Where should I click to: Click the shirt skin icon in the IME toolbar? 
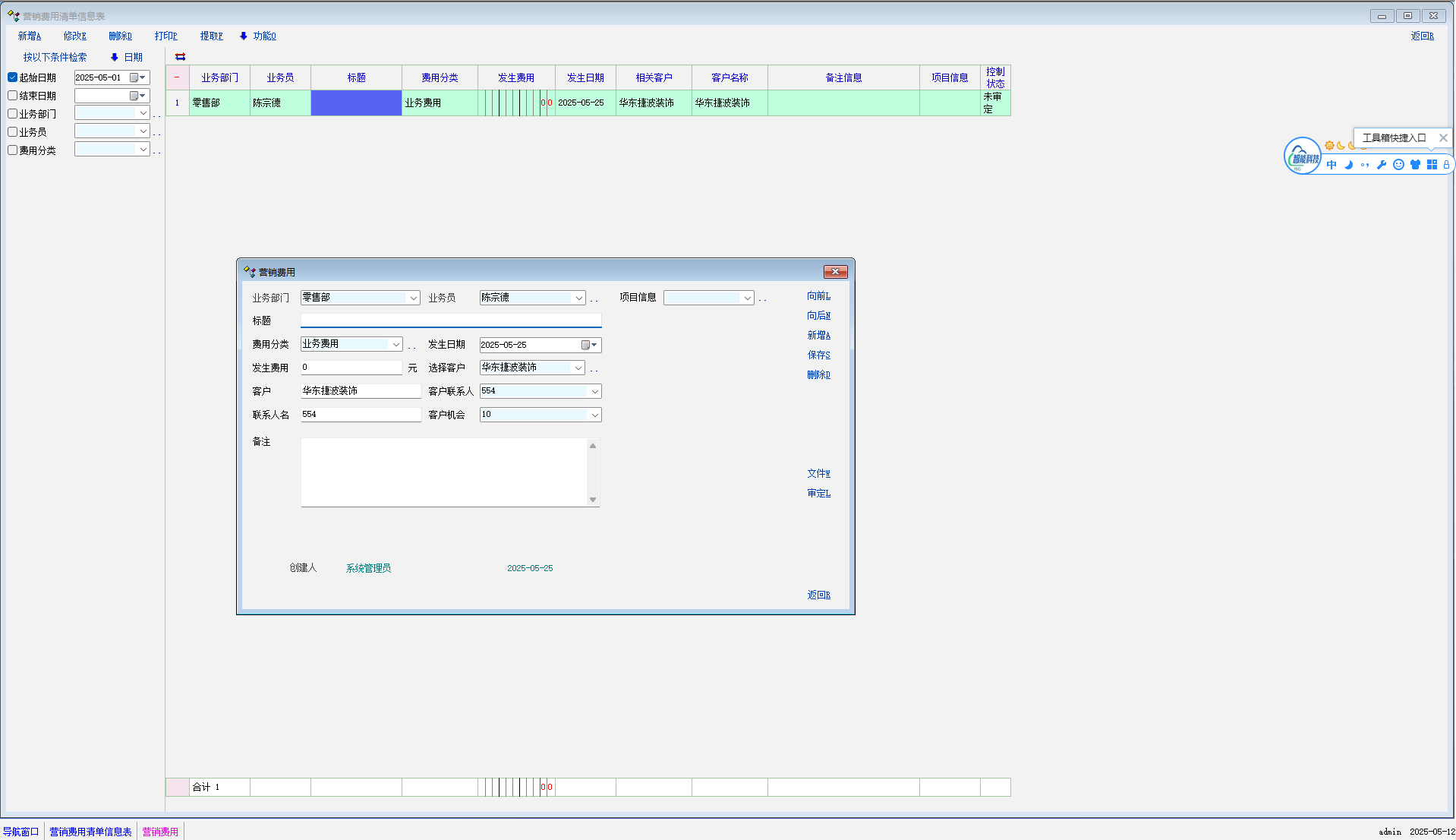click(x=1415, y=165)
